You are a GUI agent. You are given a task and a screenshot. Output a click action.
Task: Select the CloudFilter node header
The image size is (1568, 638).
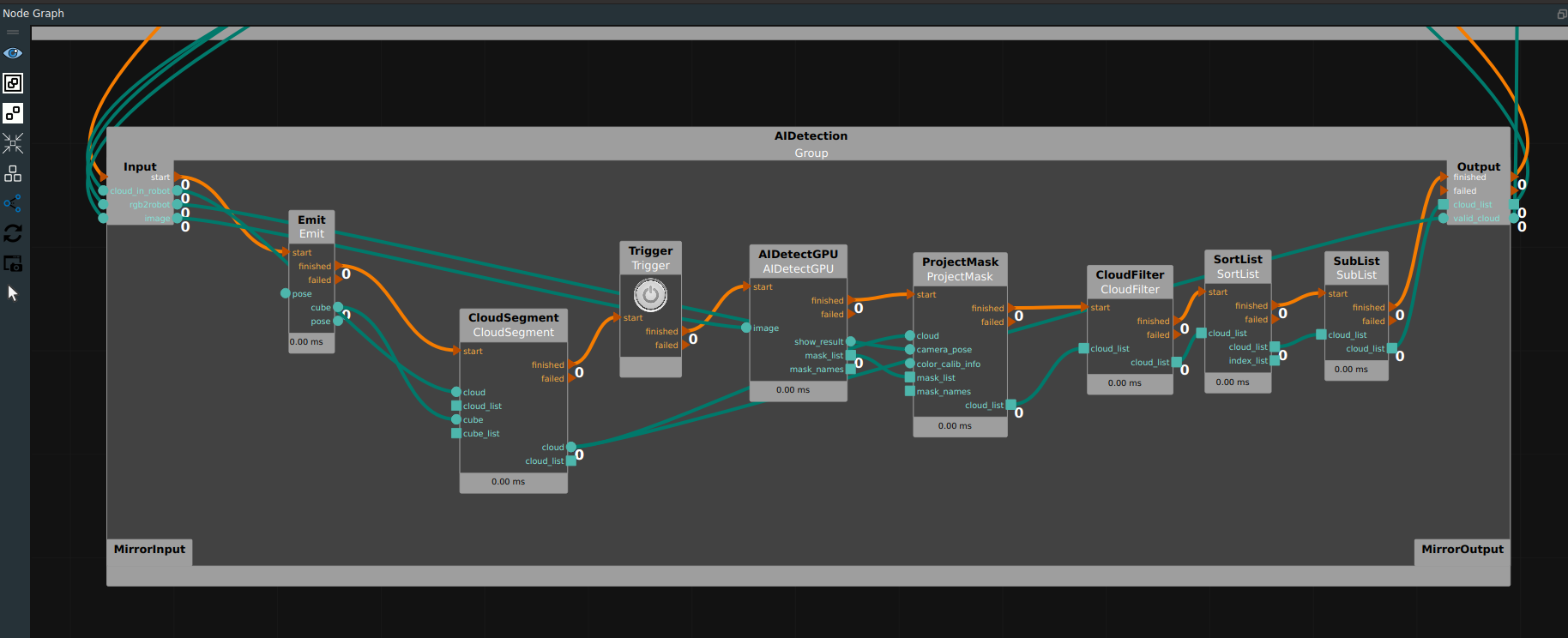(x=1130, y=282)
